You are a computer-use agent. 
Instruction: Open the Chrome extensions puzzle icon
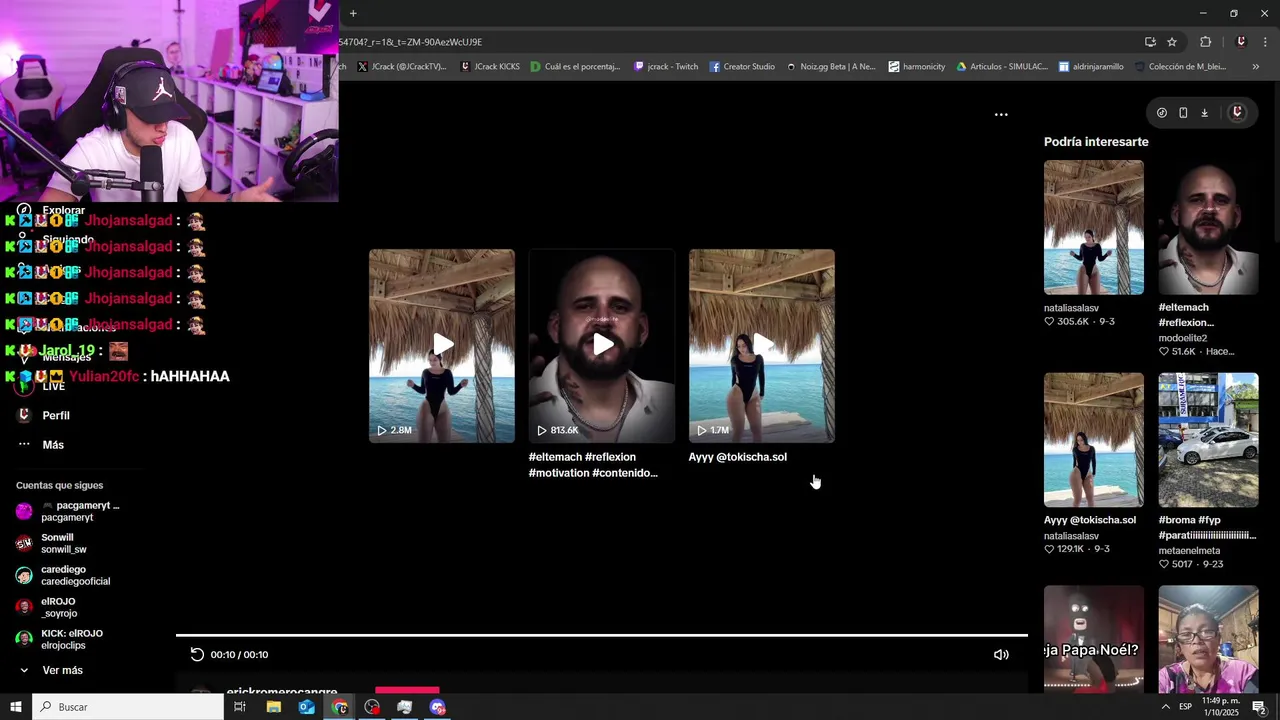point(1205,42)
